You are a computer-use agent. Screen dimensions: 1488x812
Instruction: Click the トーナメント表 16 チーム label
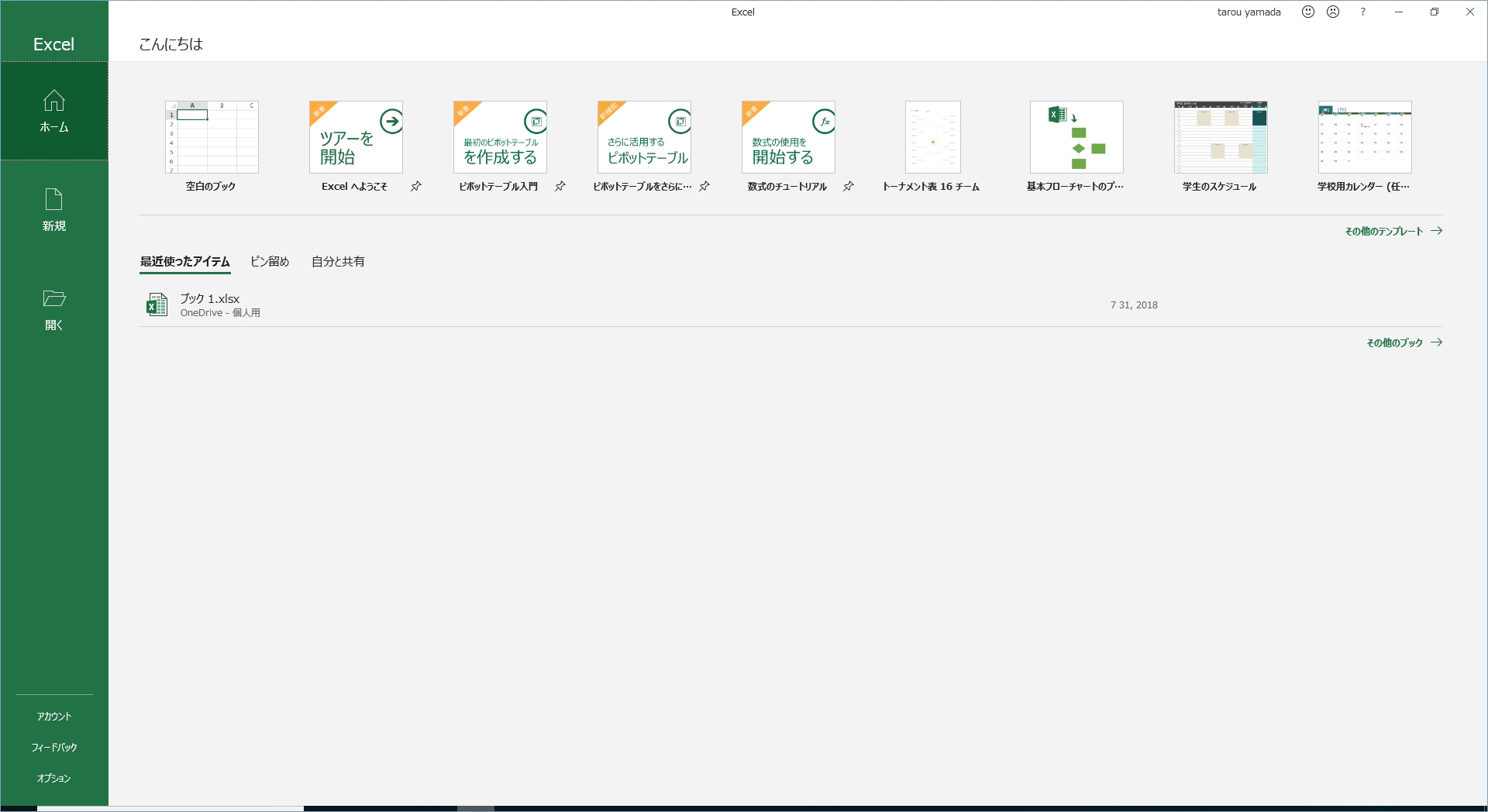coord(931,187)
